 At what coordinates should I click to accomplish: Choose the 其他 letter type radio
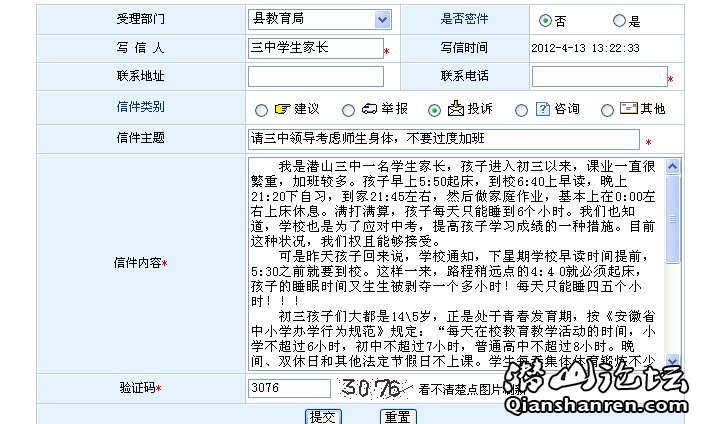coord(607,110)
